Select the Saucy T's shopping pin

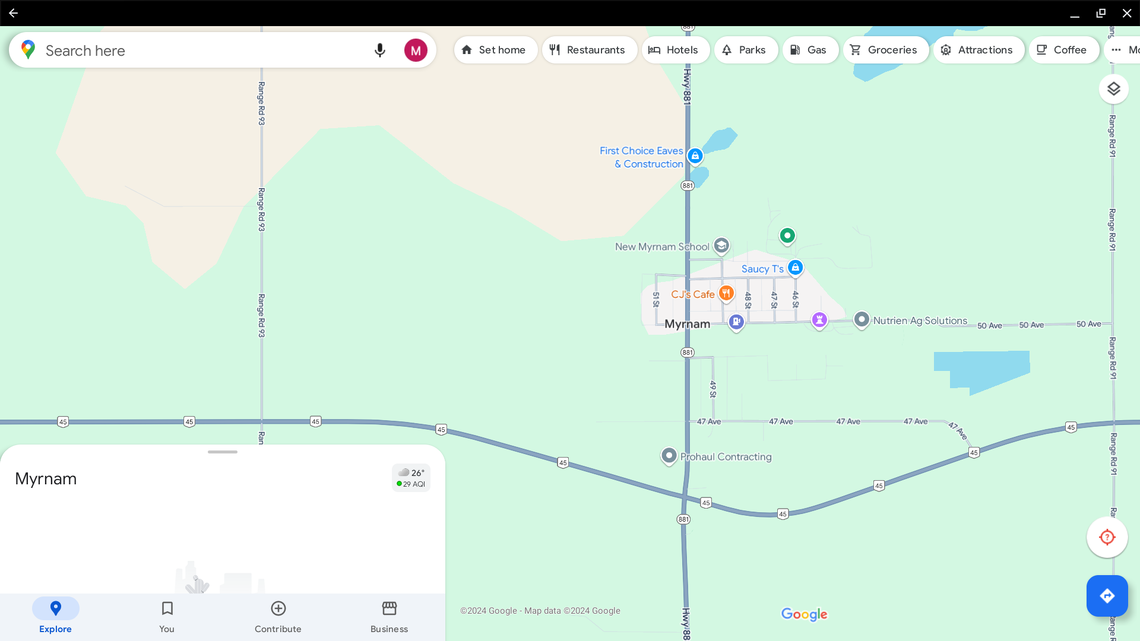(795, 267)
